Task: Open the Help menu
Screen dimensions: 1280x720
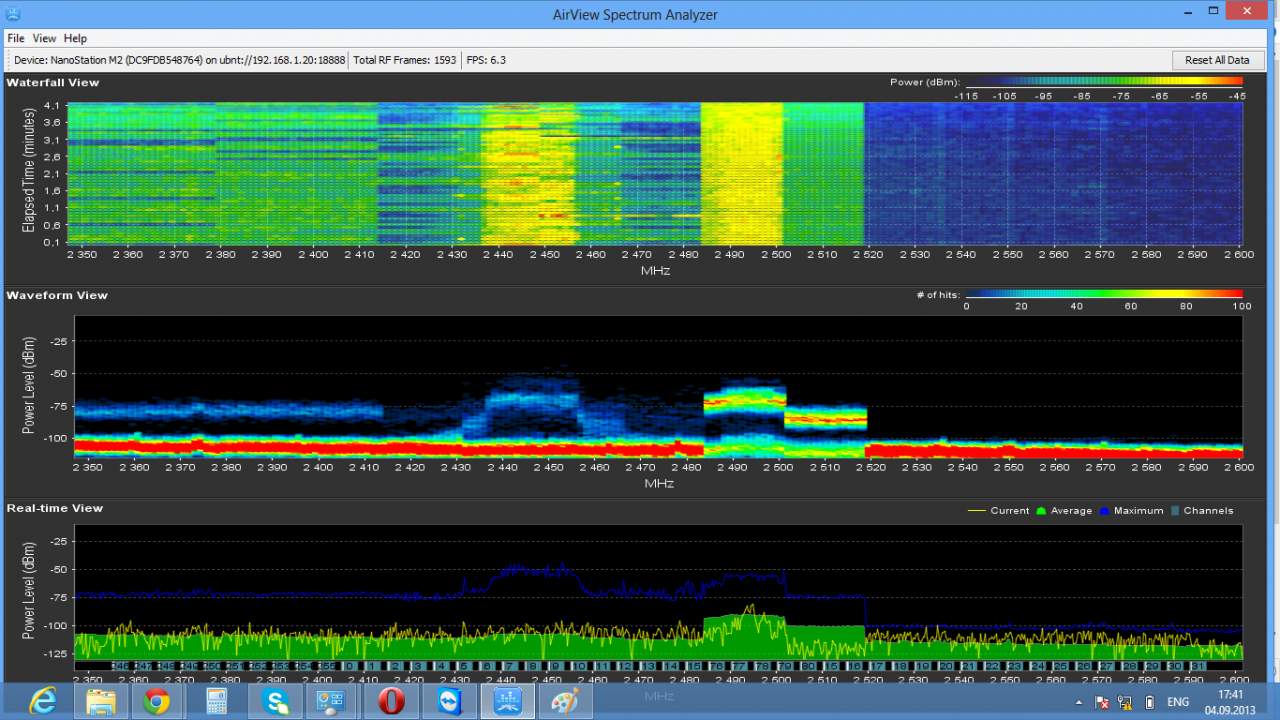Action: point(75,38)
